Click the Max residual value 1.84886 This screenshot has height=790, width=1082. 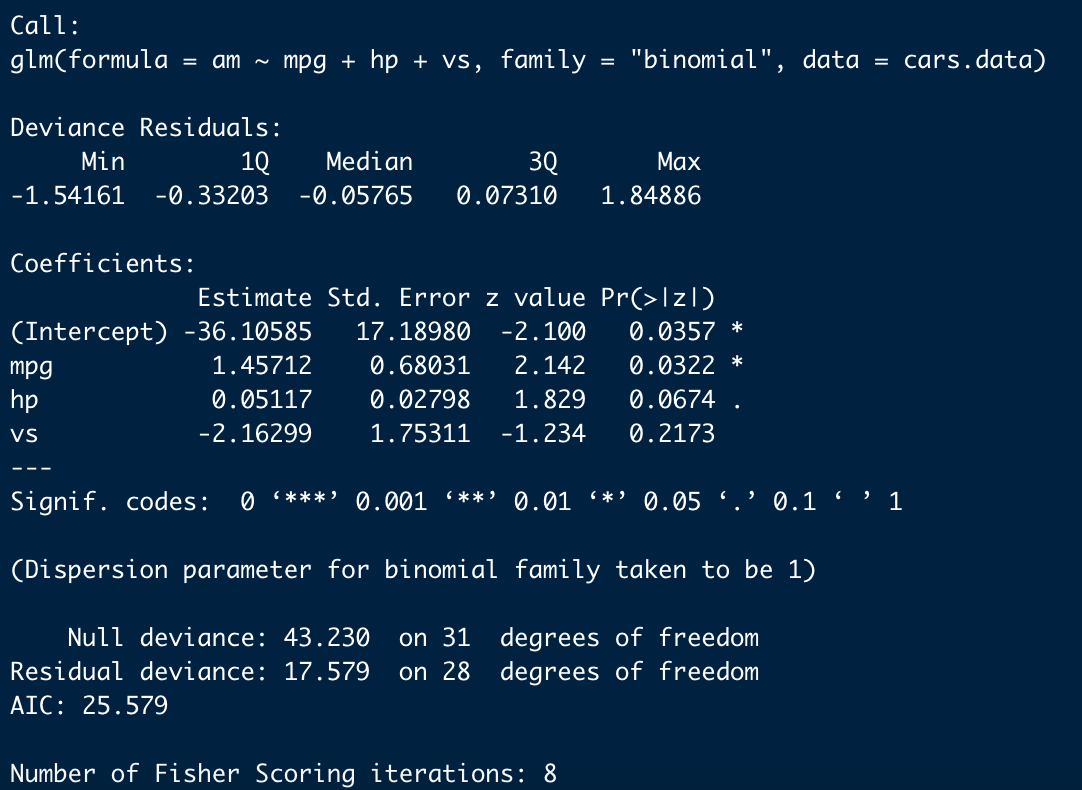[x=651, y=196]
